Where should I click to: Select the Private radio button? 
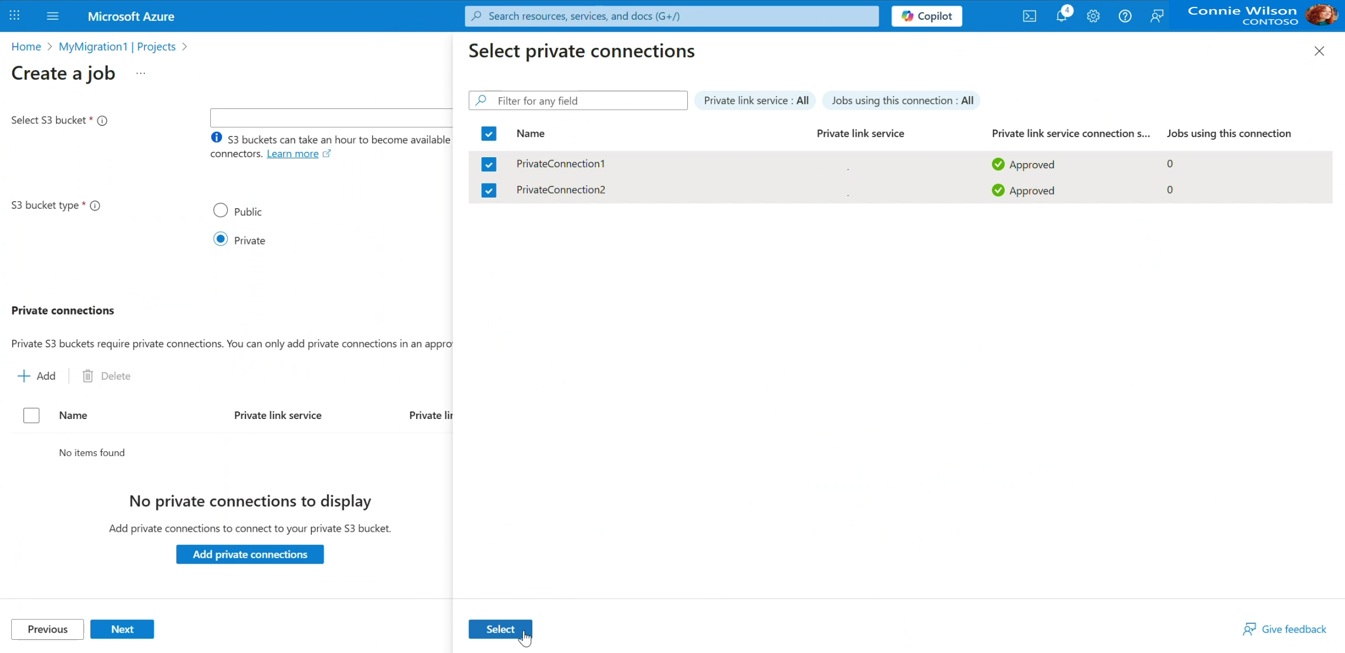pos(221,239)
